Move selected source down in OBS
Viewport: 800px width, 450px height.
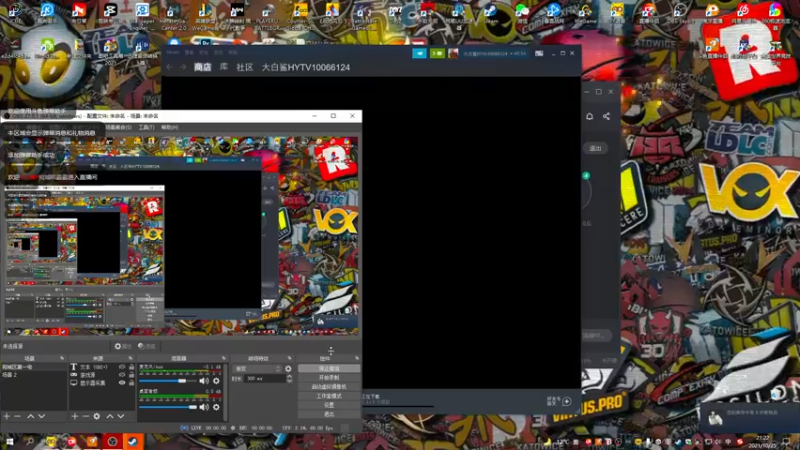[120, 417]
